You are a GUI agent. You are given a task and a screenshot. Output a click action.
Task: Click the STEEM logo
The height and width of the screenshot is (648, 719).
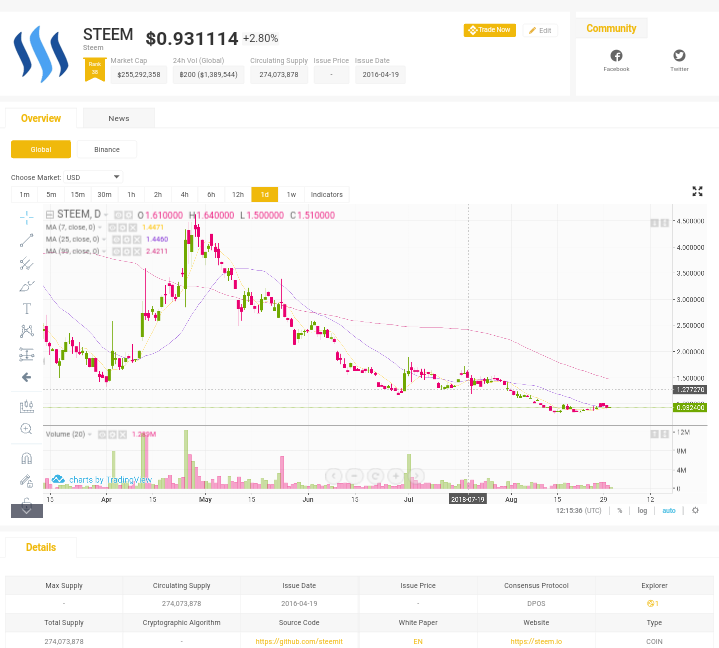41,54
